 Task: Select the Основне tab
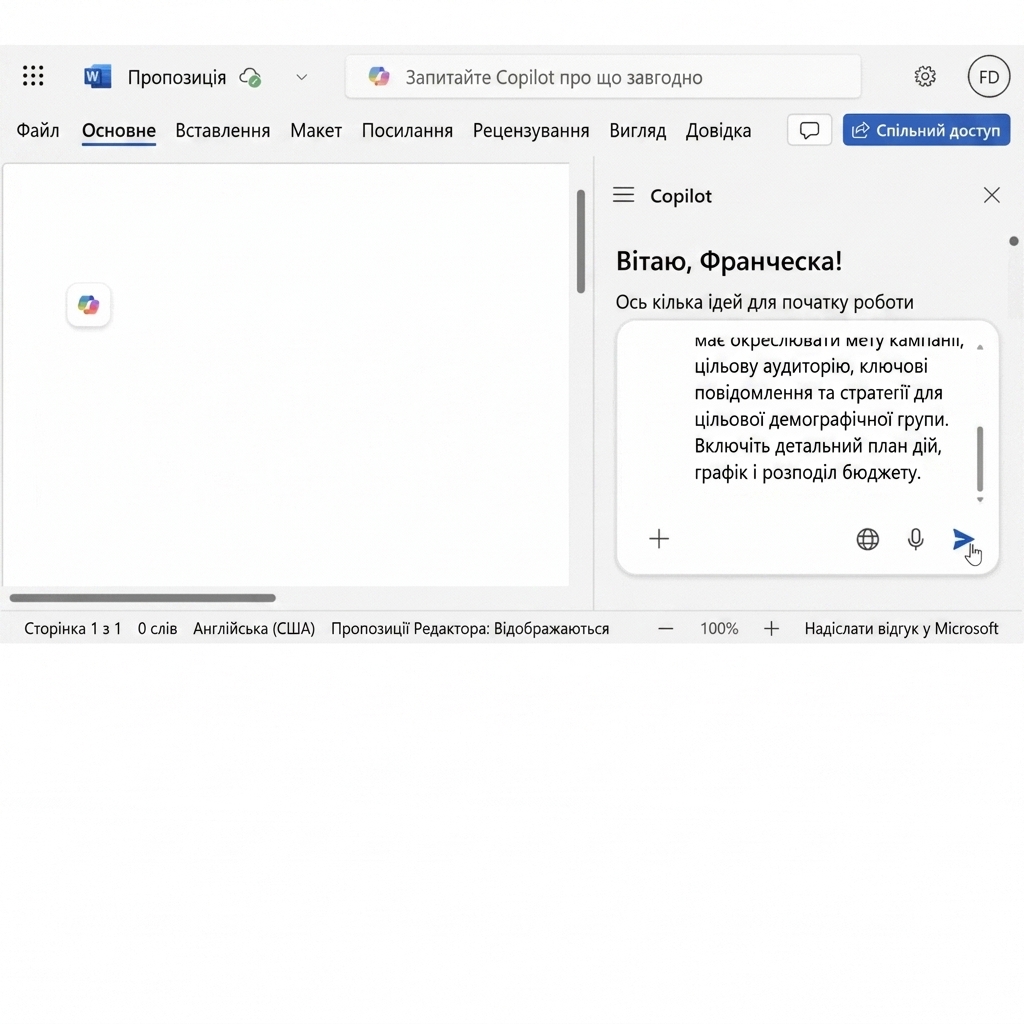[119, 131]
